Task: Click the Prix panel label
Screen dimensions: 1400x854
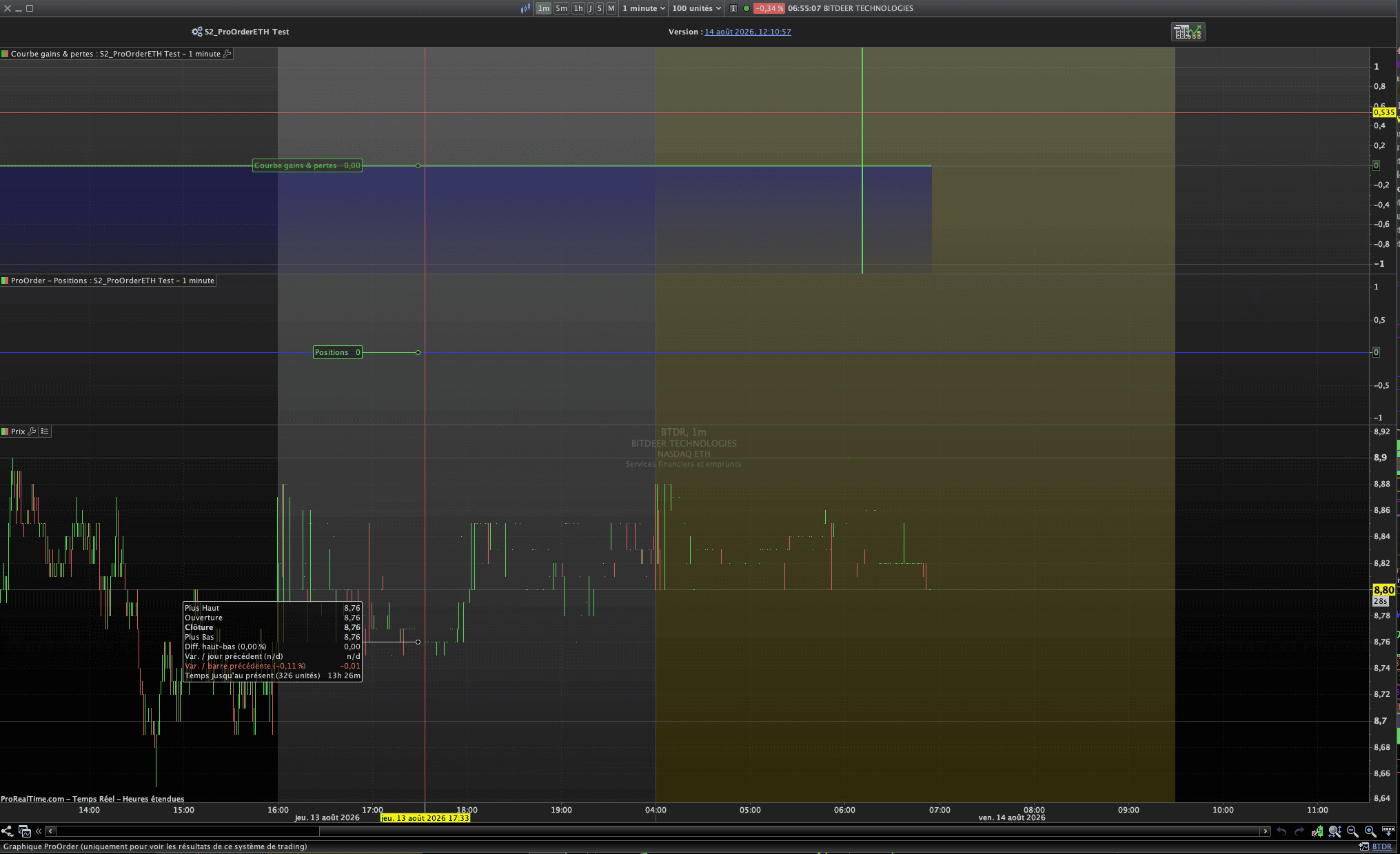Action: tap(18, 431)
